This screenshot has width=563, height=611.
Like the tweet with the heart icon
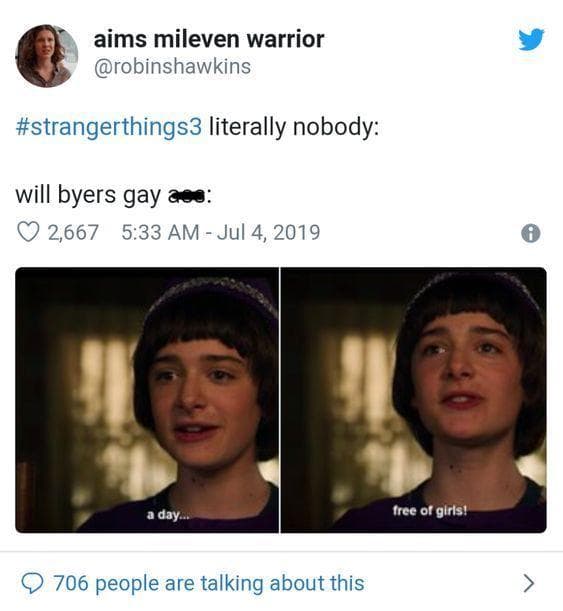(28, 232)
